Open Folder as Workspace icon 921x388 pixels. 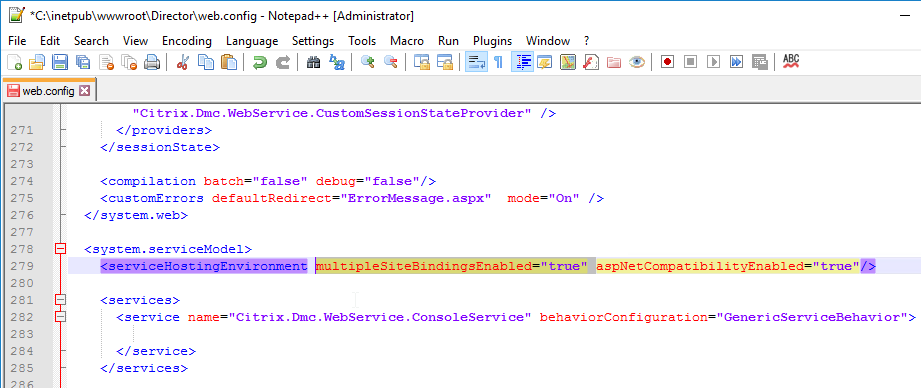614,62
